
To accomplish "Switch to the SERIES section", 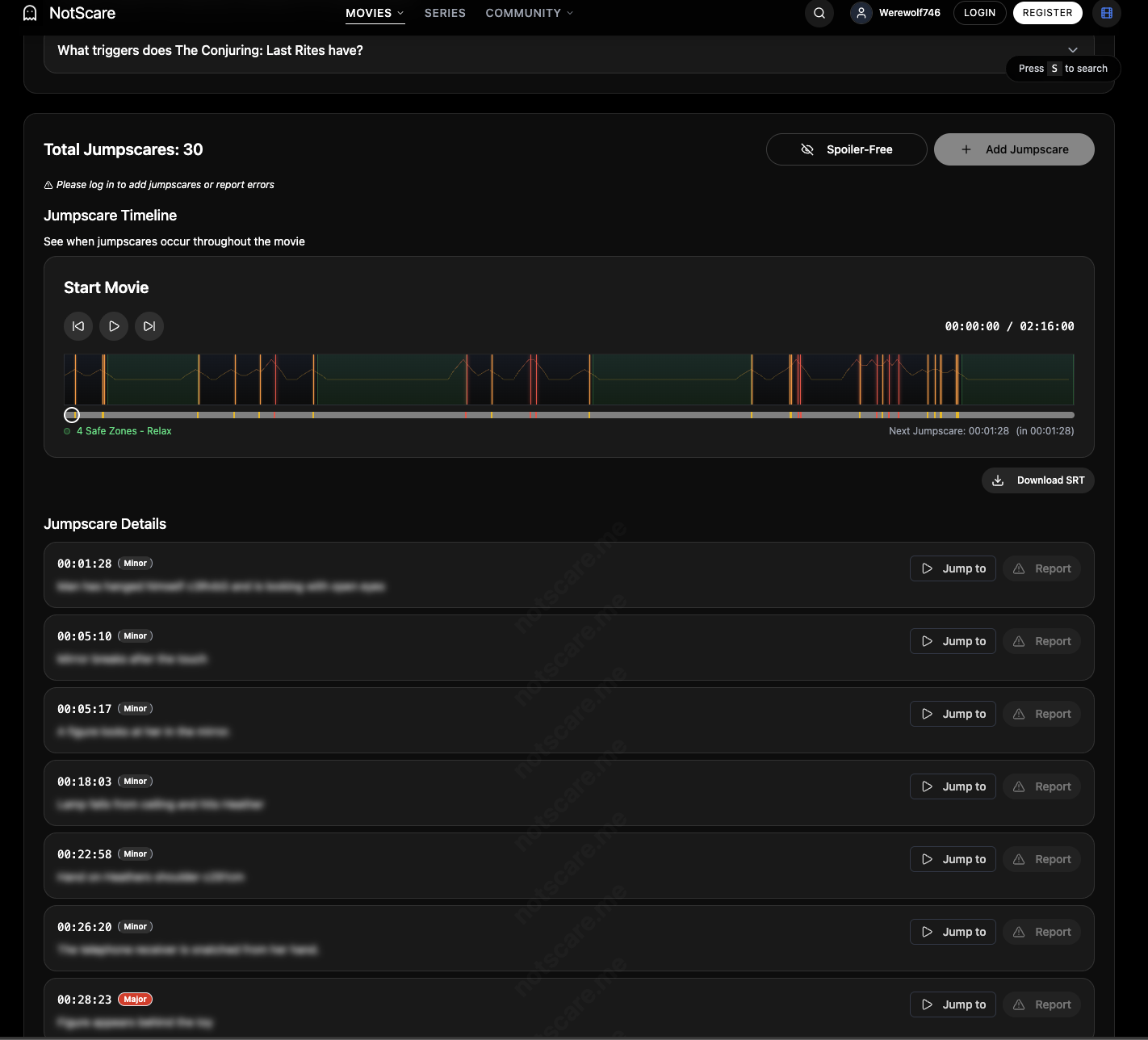I will coord(445,13).
